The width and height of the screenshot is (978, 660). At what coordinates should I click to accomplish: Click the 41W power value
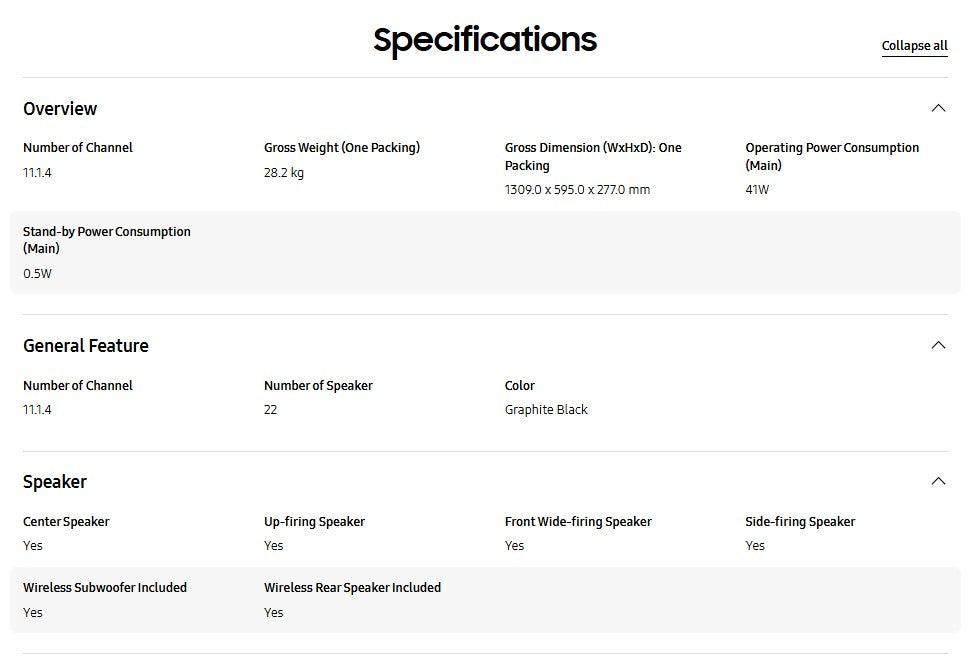coord(757,190)
